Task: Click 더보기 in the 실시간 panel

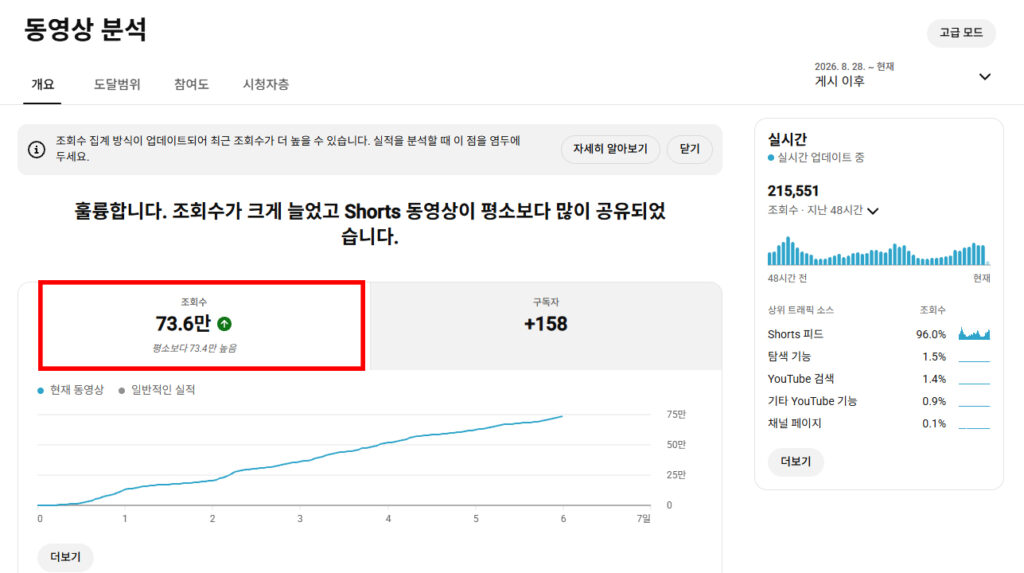Action: pos(795,461)
